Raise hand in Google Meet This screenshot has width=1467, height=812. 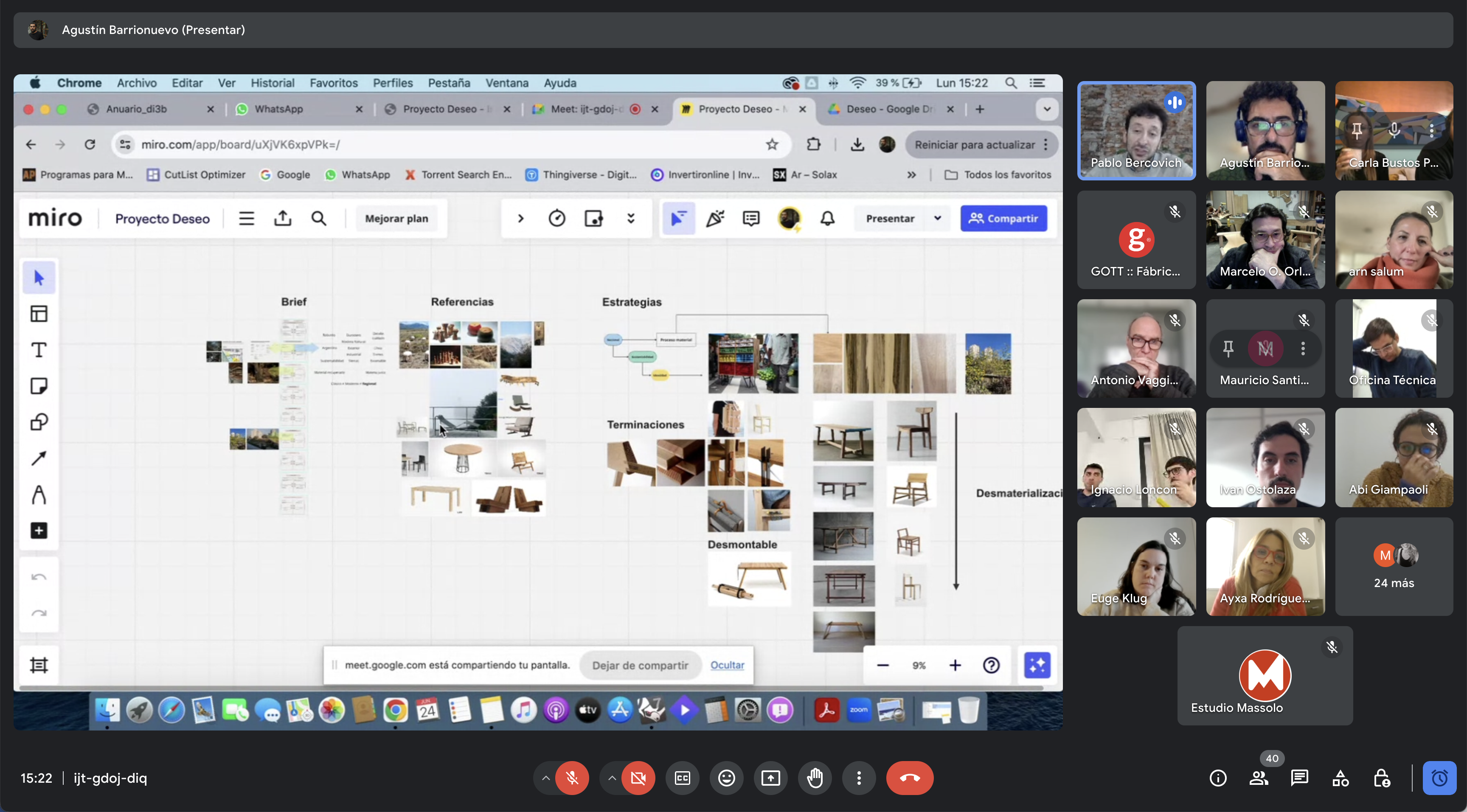pyautogui.click(x=815, y=778)
